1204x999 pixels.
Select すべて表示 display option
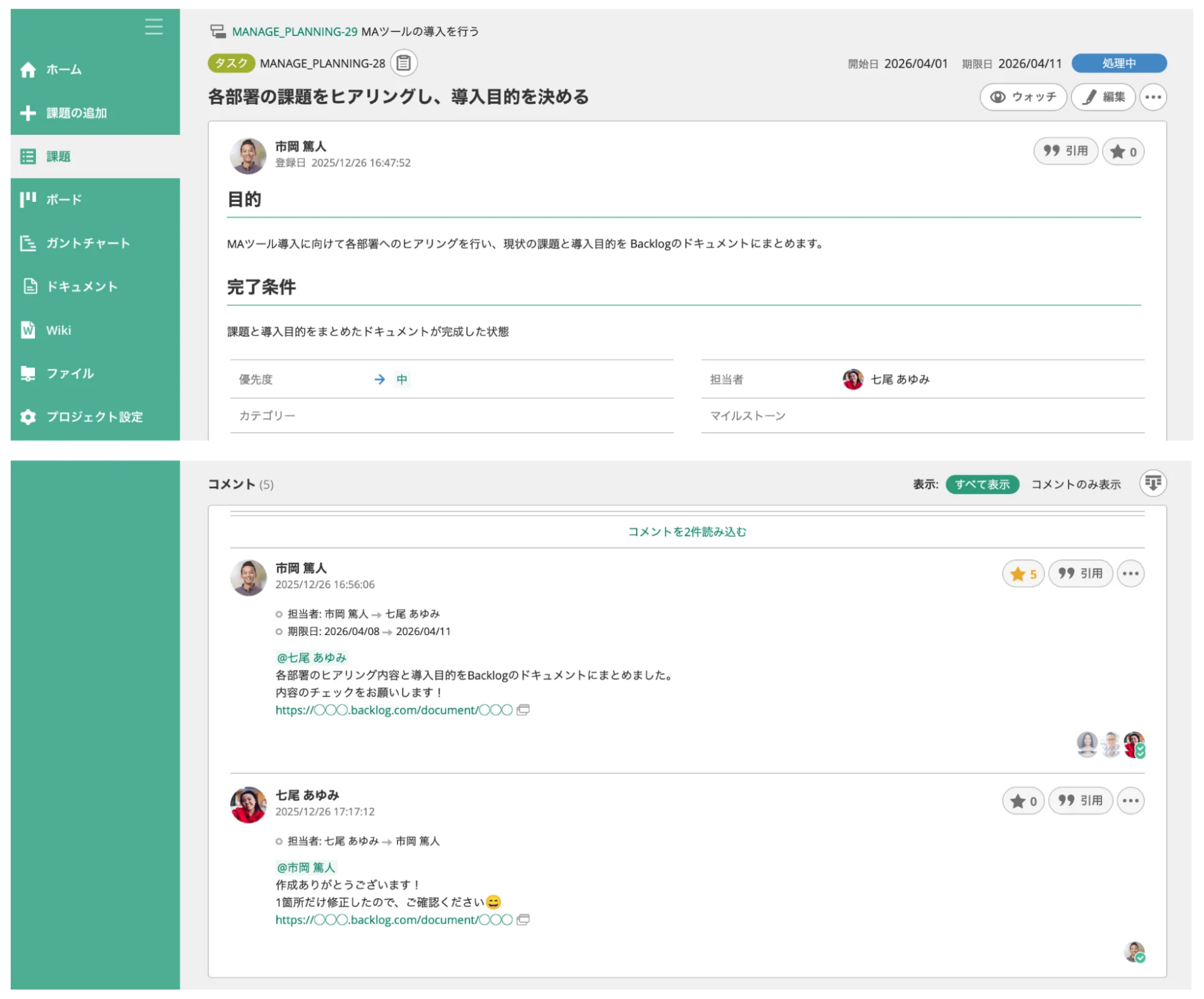point(982,484)
